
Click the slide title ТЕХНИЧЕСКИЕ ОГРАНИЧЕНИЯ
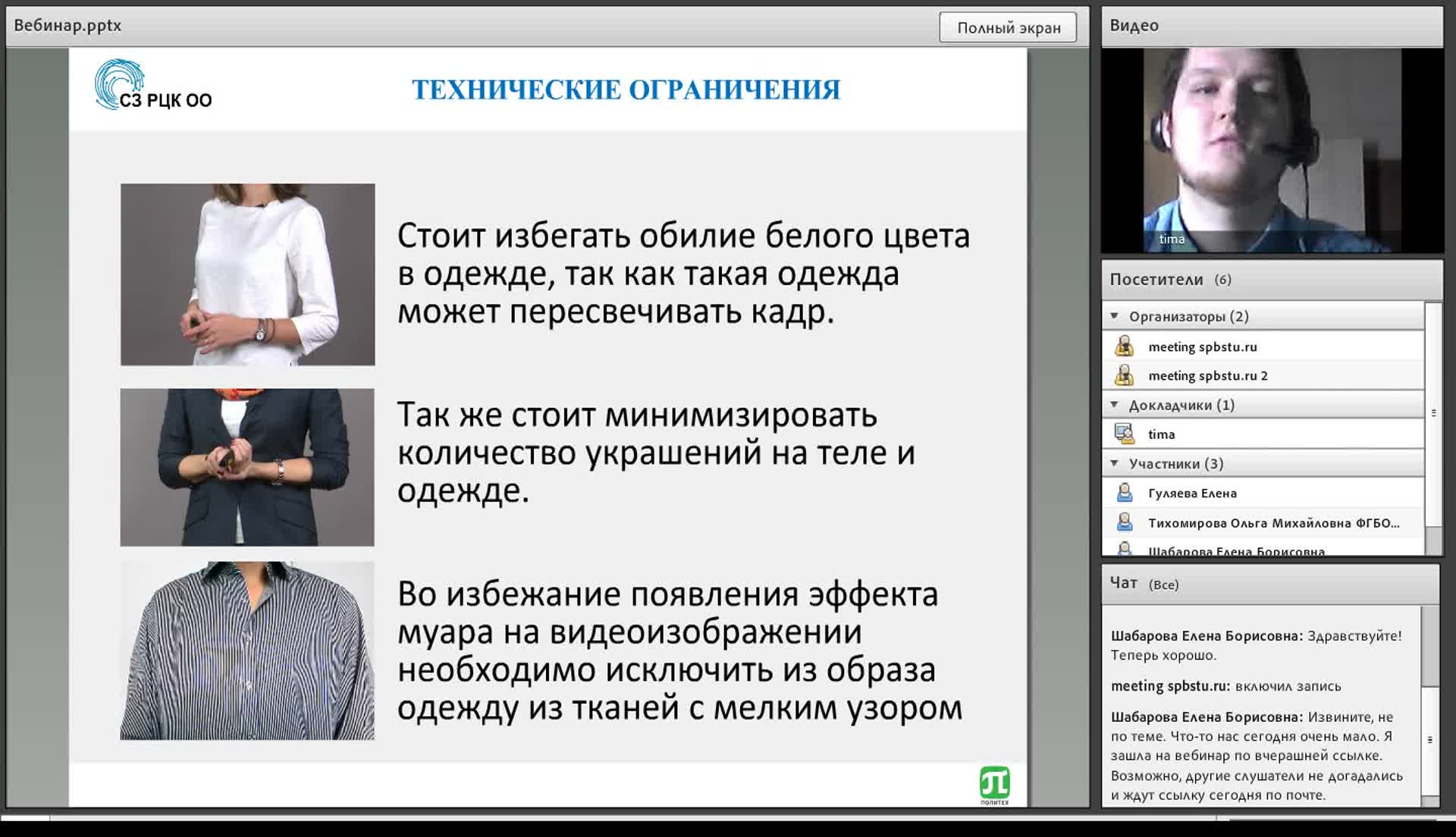point(626,89)
